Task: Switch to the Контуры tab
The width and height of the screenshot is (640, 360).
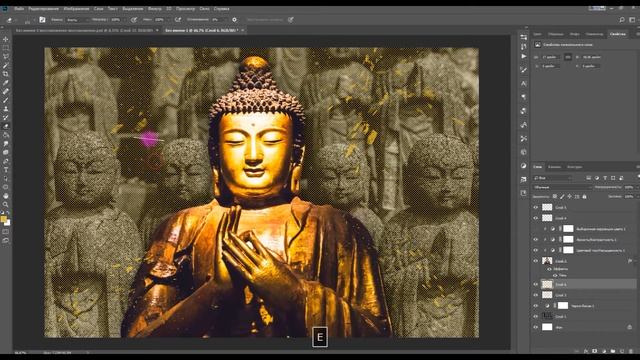Action: pyautogui.click(x=574, y=167)
